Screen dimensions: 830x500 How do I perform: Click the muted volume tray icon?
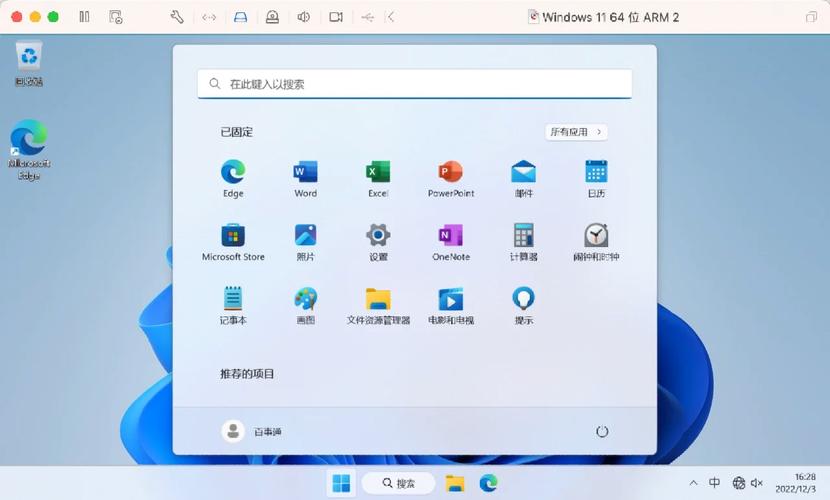pos(756,483)
